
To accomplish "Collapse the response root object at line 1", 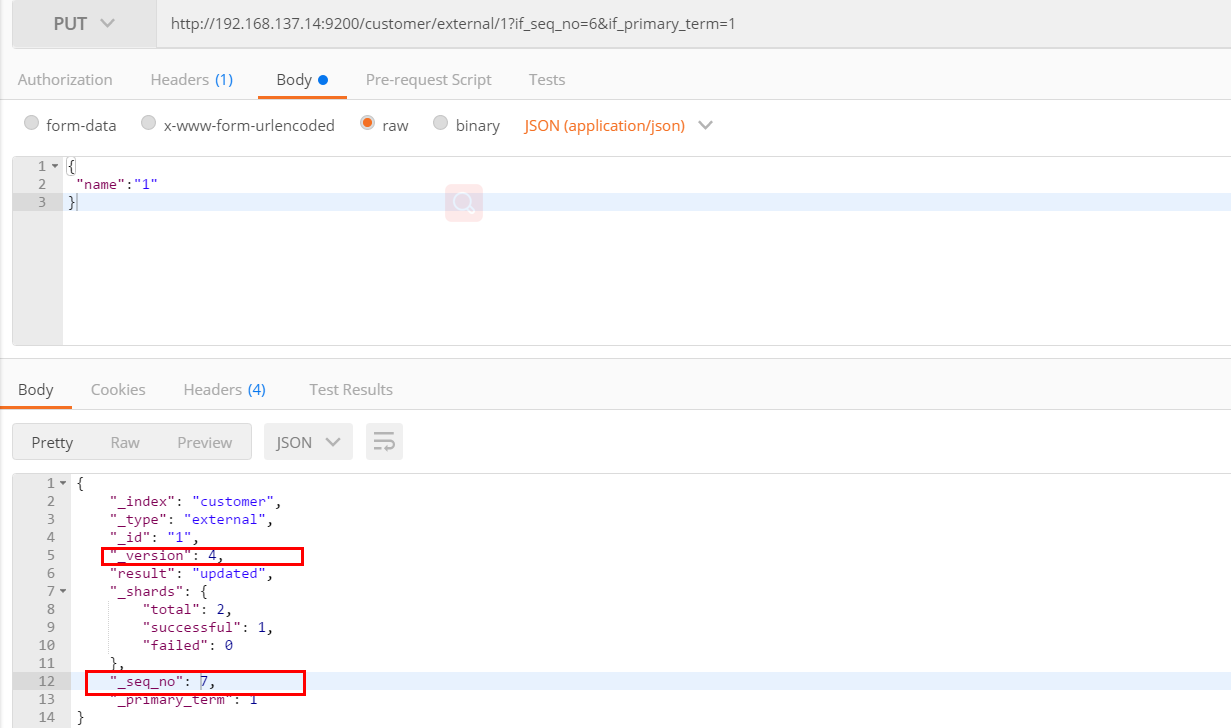I will (x=63, y=483).
